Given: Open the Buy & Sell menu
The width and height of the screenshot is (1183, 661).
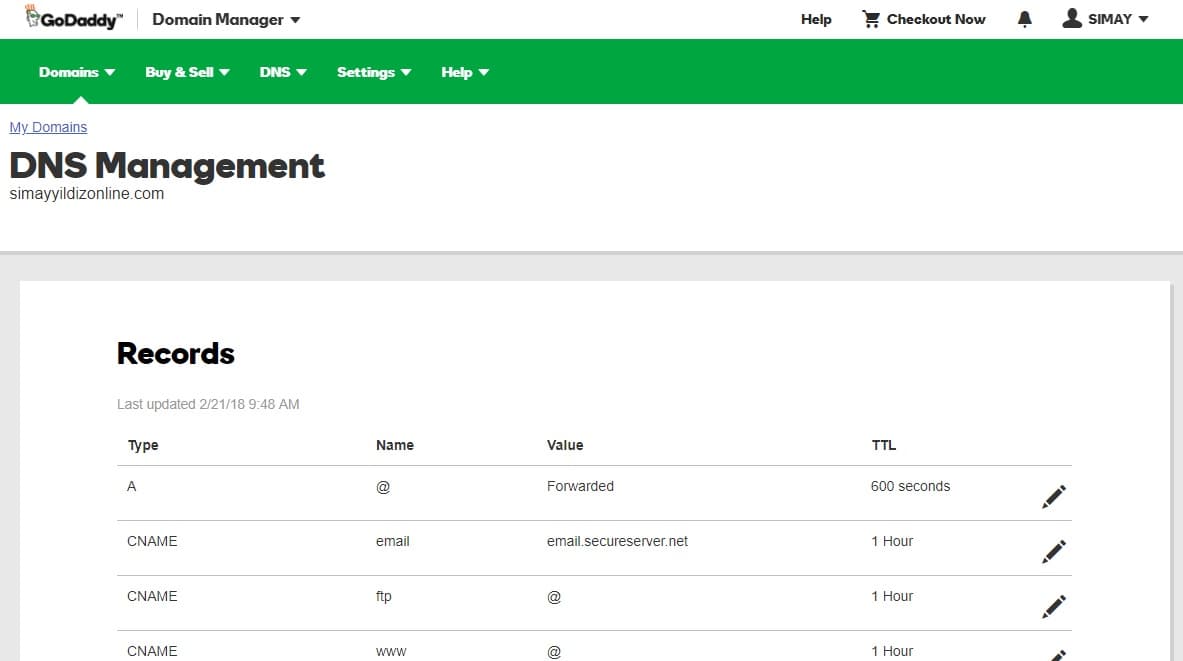Looking at the screenshot, I should [186, 71].
